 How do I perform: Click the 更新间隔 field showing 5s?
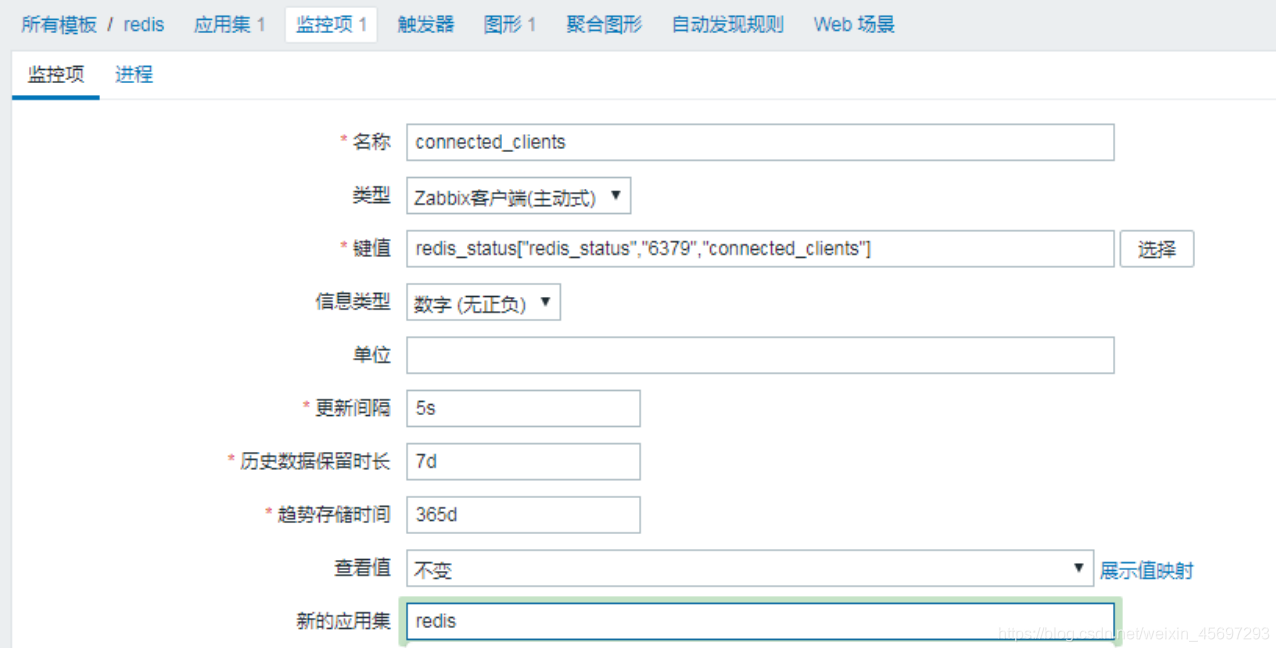[x=523, y=409]
